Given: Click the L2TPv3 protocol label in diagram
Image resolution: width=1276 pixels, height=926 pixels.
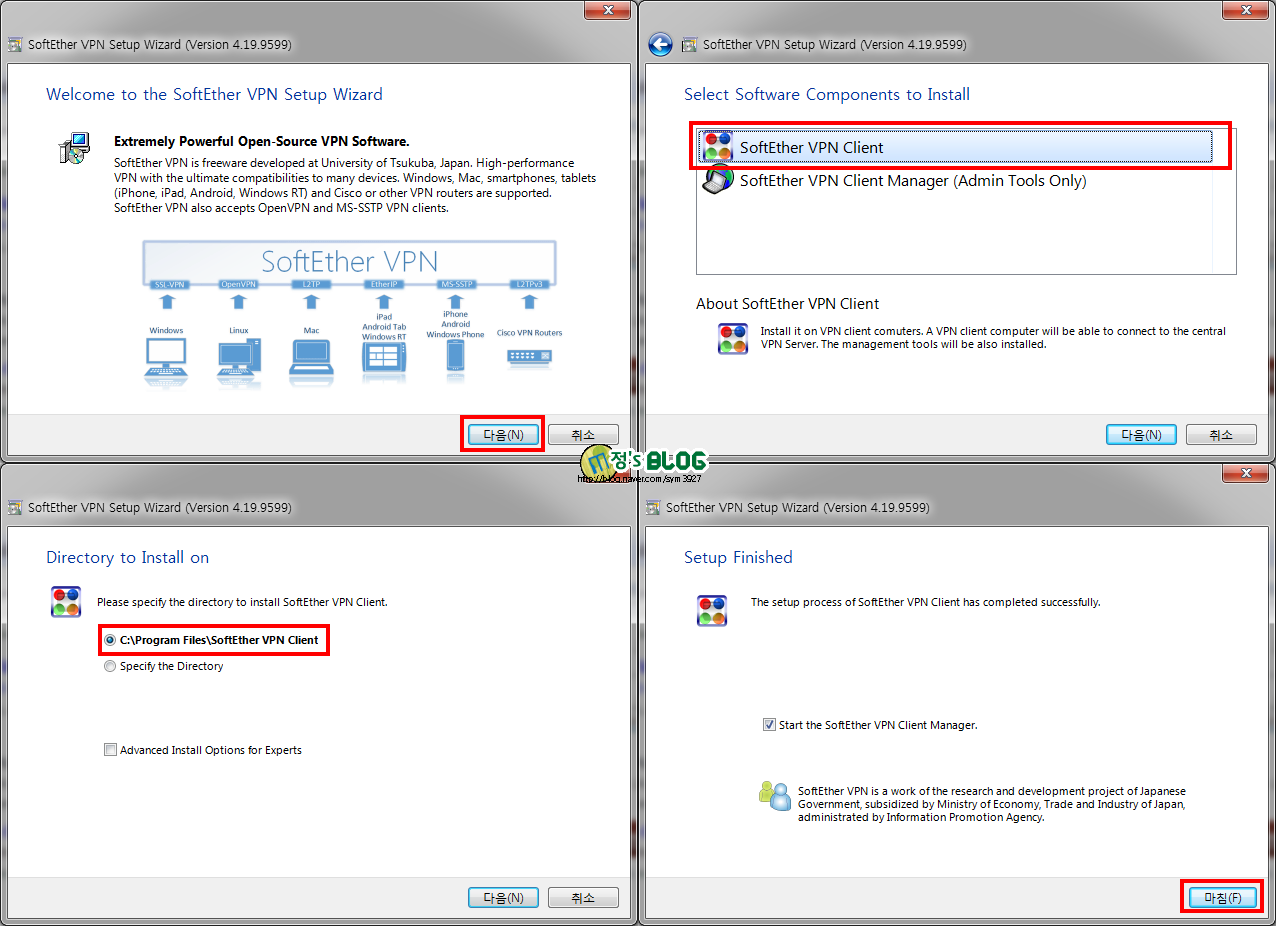Looking at the screenshot, I should (529, 285).
